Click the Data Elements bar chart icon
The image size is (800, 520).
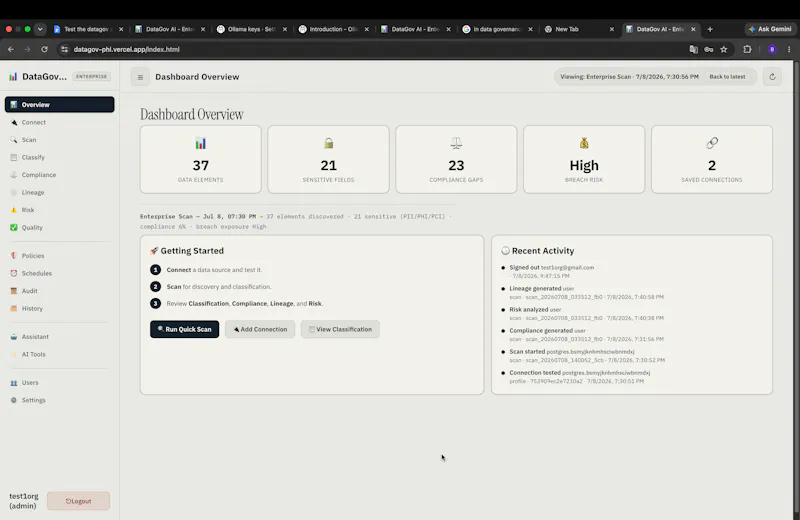click(x=201, y=143)
